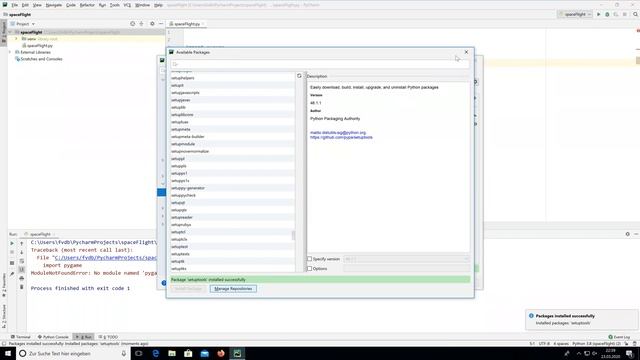Select setuppy-generator in the package list
Screen dimensions: 640x360
pyautogui.click(x=232, y=188)
